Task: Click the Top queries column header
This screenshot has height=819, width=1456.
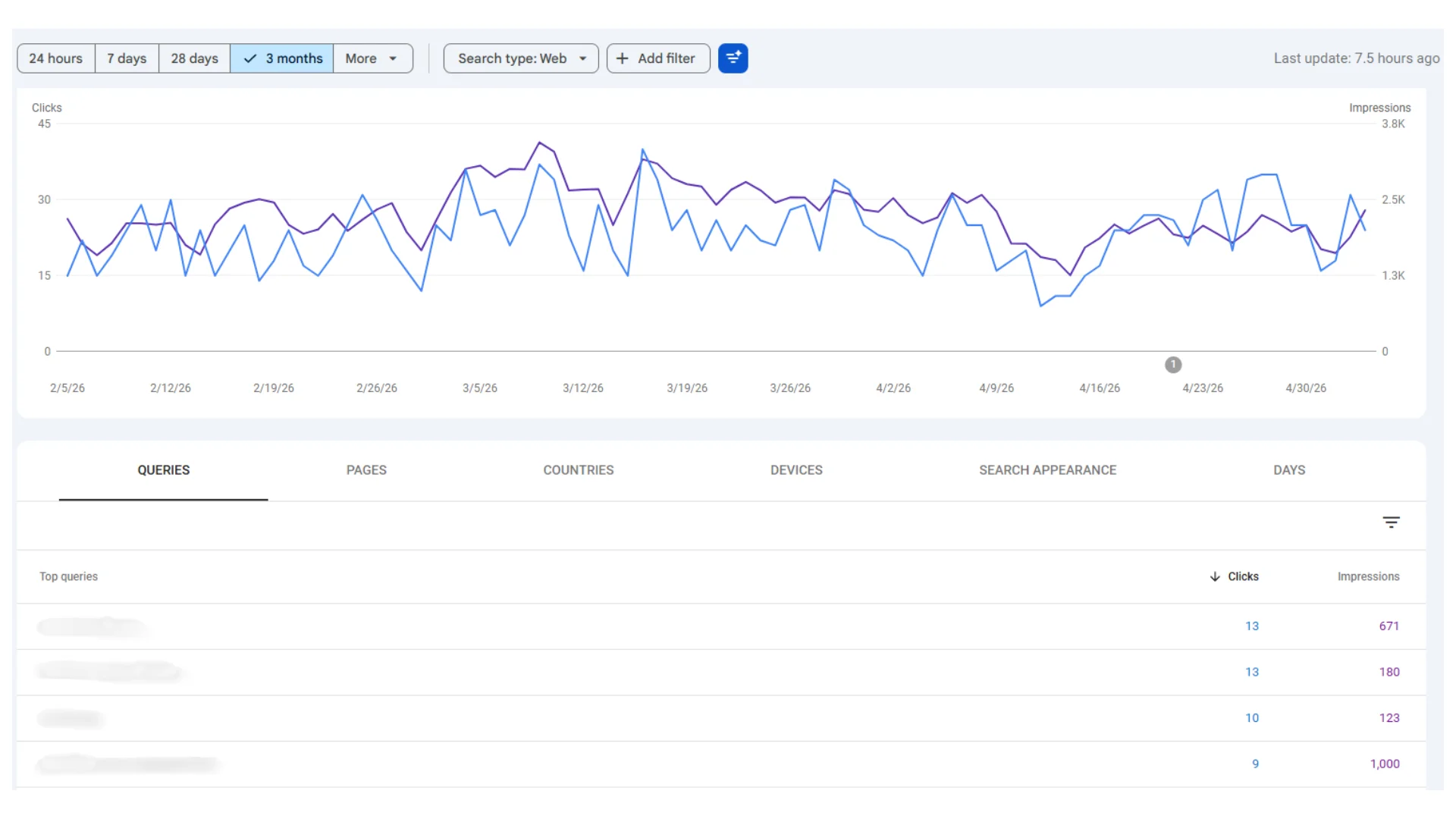Action: tap(68, 576)
